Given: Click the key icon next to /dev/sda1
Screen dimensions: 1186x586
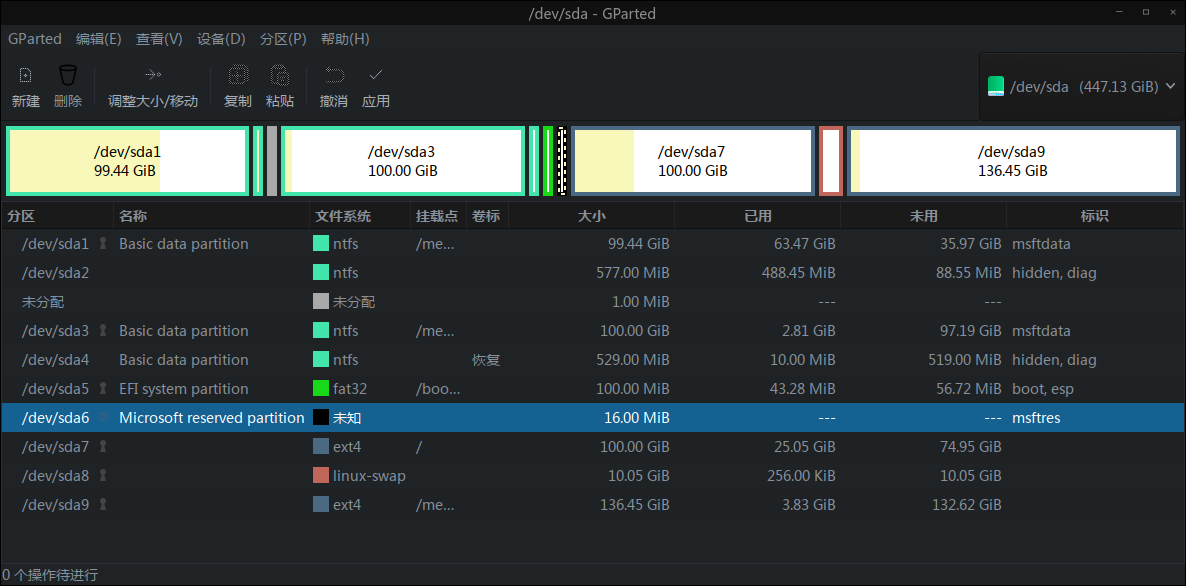Looking at the screenshot, I should [x=104, y=243].
